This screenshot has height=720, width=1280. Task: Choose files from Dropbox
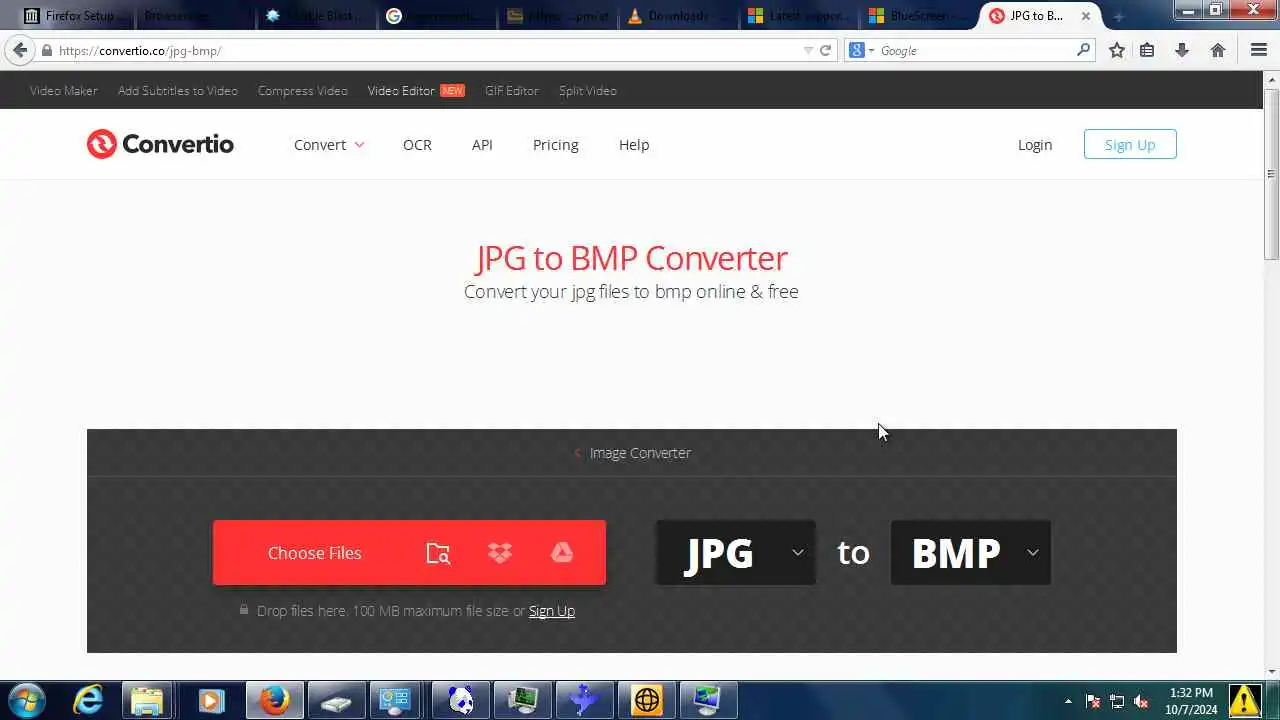point(500,553)
